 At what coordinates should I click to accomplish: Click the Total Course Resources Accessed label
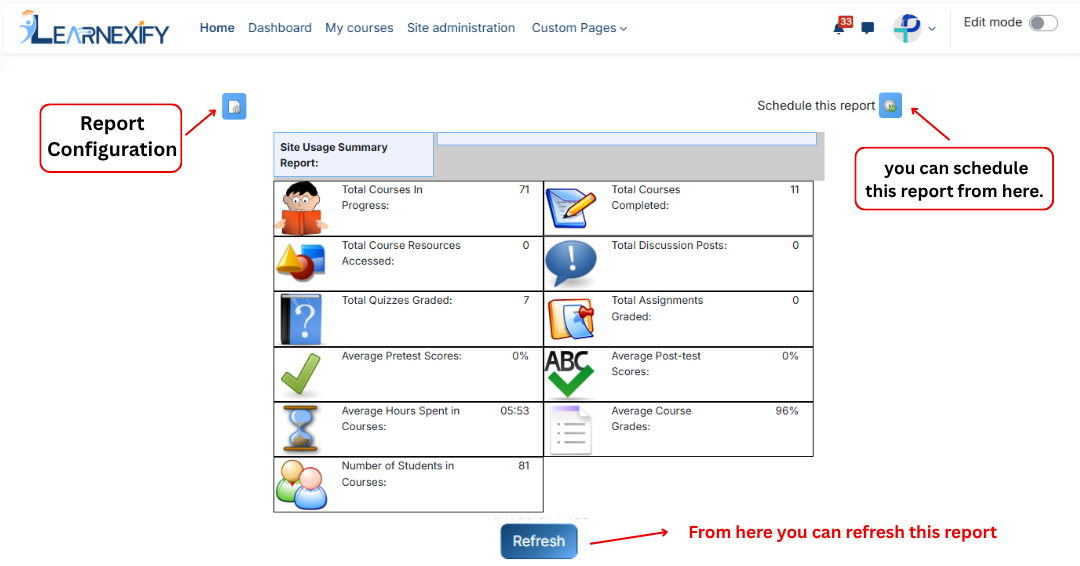point(401,253)
